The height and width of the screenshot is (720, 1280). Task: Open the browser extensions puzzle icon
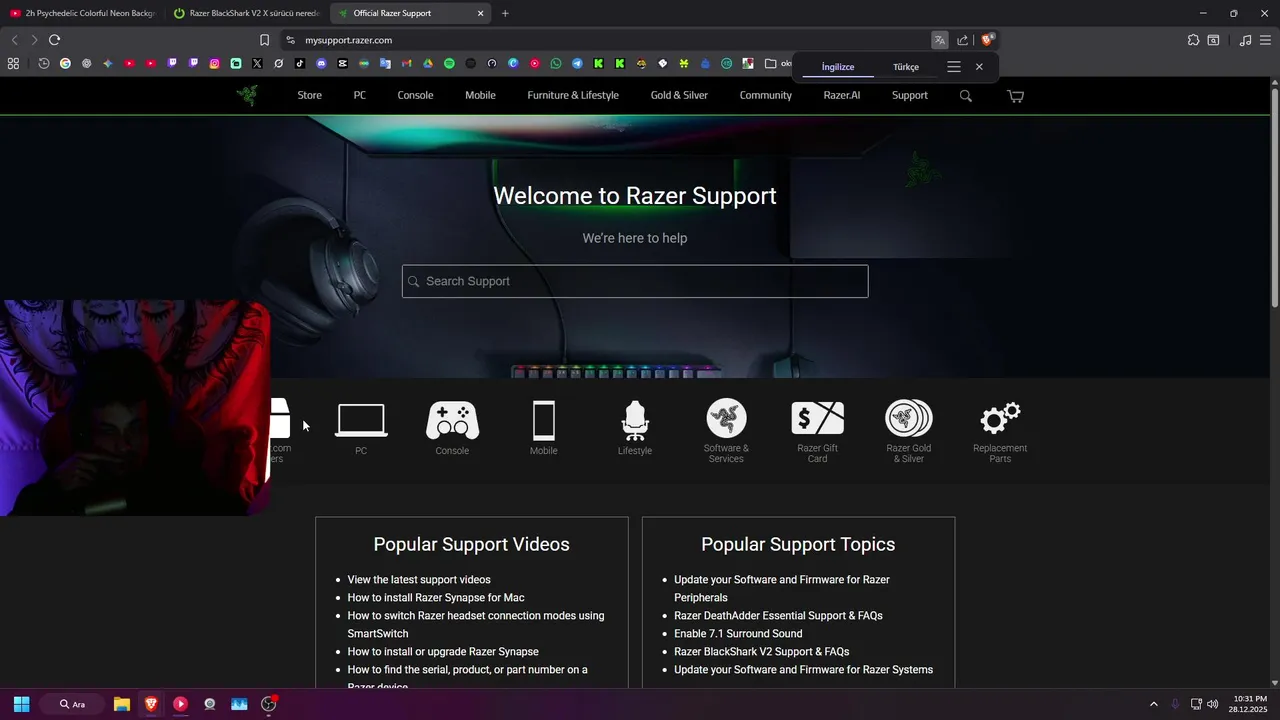click(1193, 40)
